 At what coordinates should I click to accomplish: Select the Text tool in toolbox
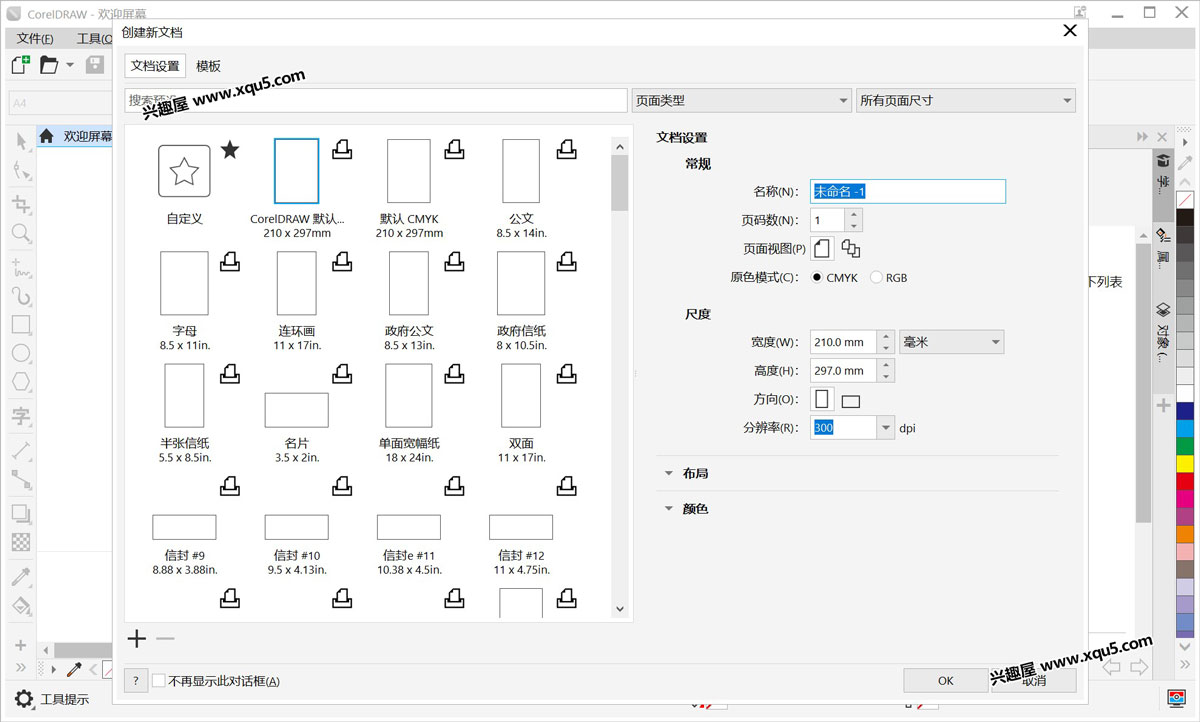(x=21, y=416)
